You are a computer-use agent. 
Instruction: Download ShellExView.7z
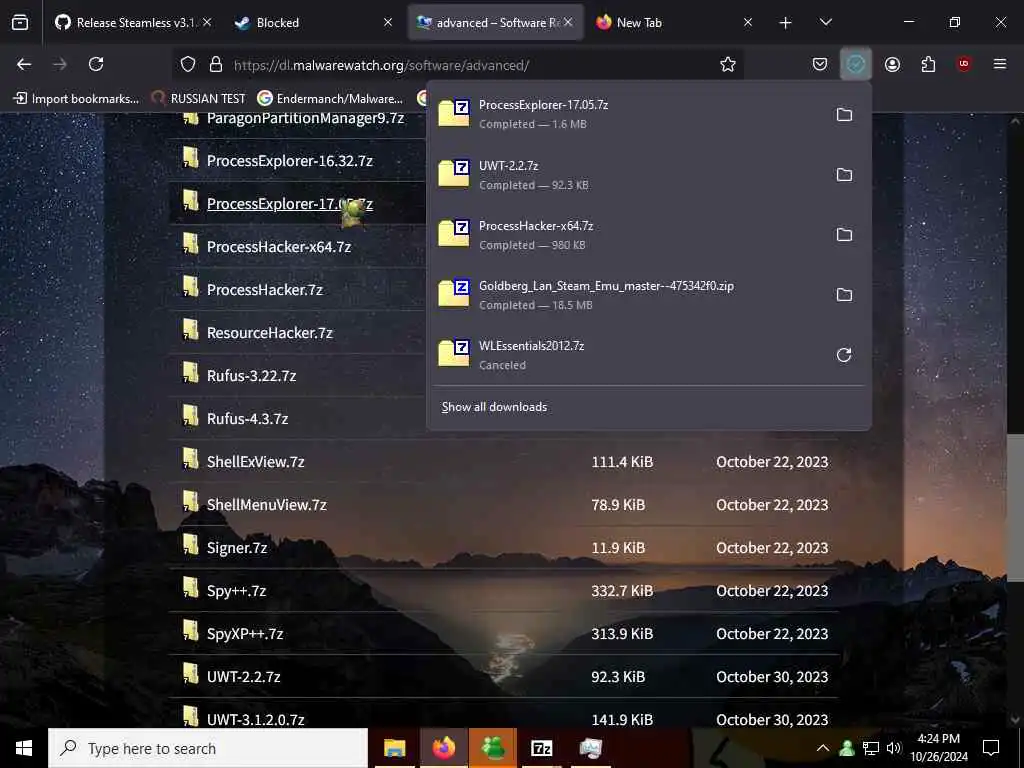tap(255, 462)
